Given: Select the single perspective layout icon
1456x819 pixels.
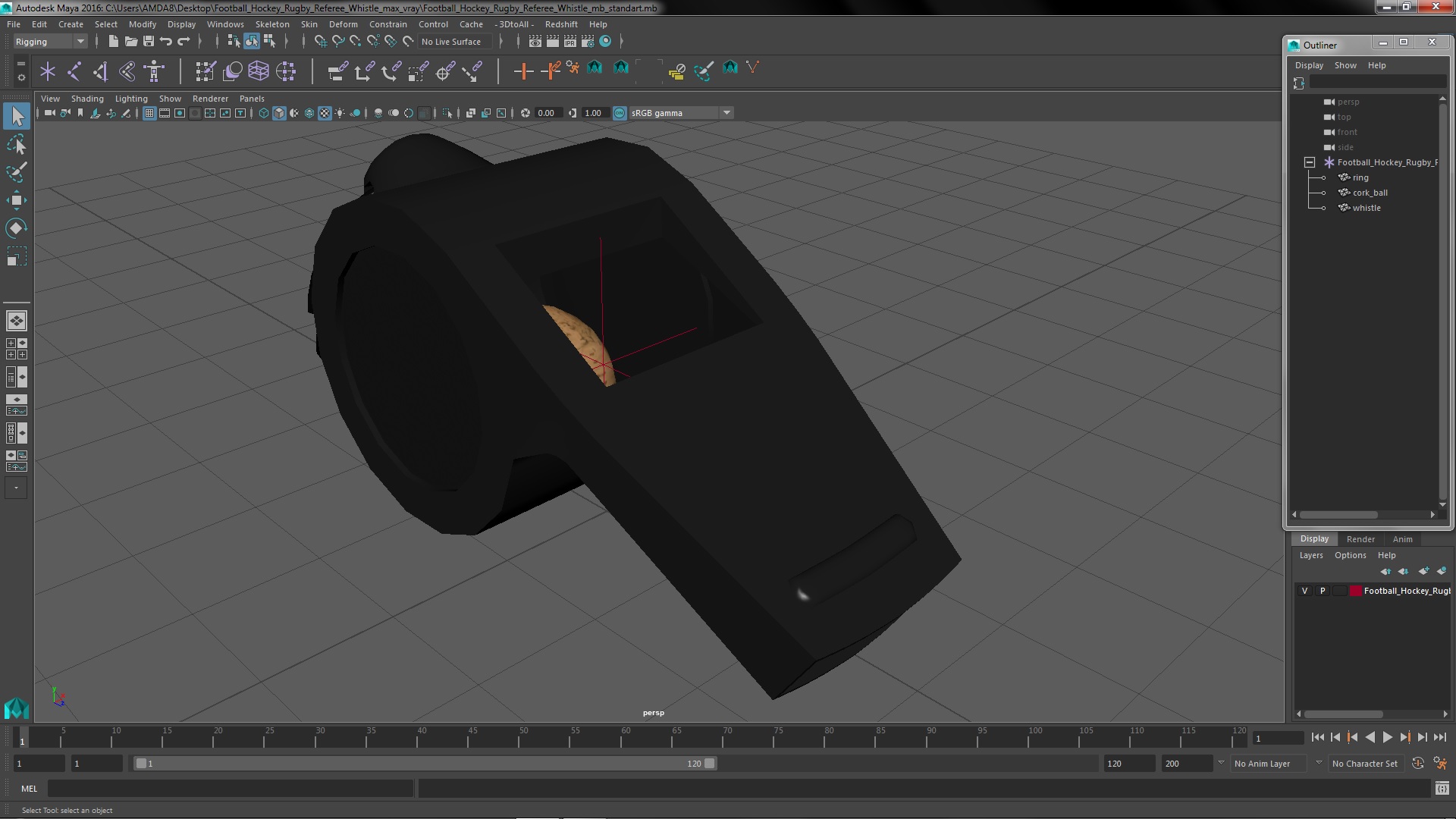Looking at the screenshot, I should [16, 321].
